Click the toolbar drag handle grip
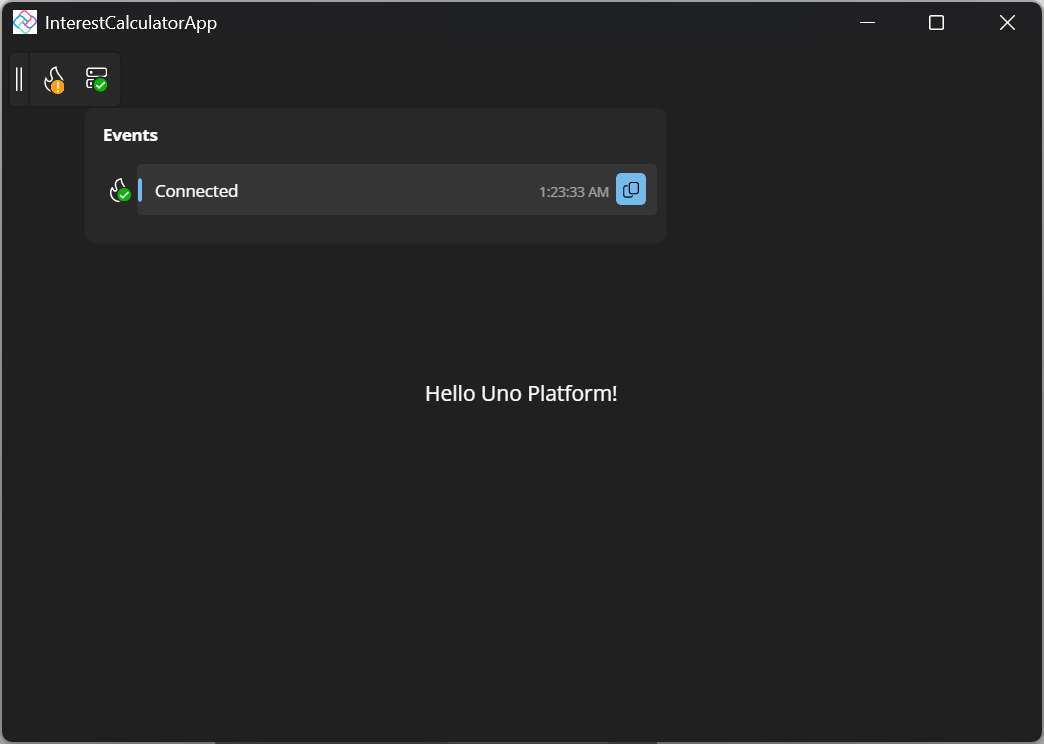Screen dimensions: 1044x744 (19, 80)
